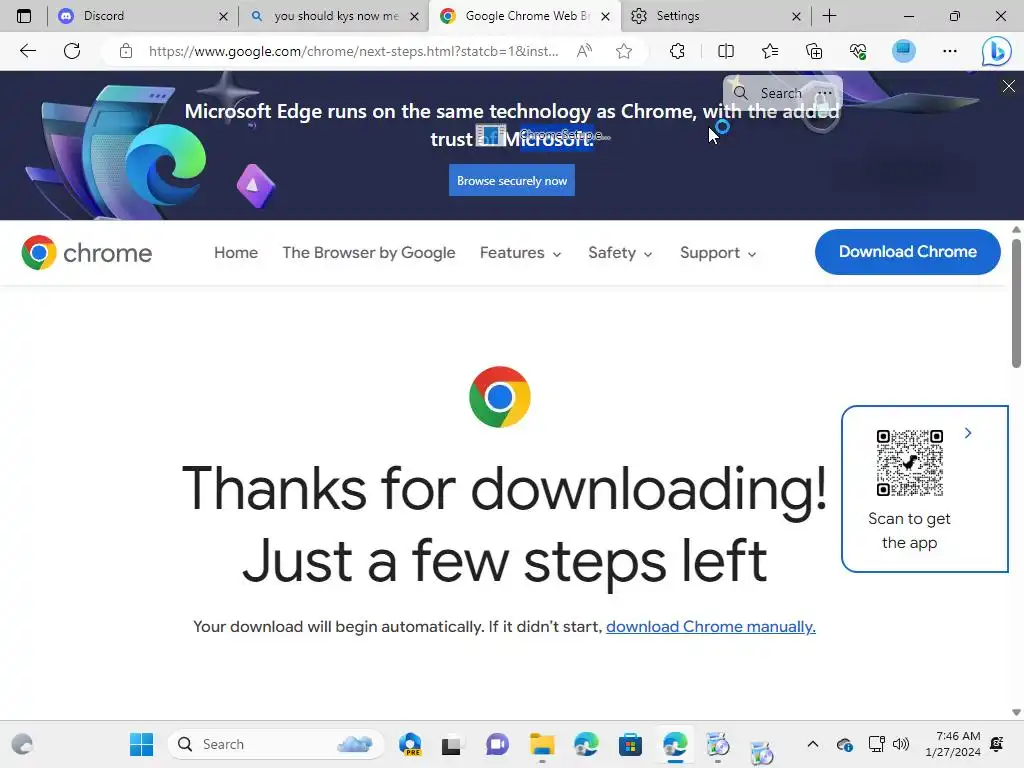1024x768 pixels.
Task: Open The Browser by Google page
Action: [x=369, y=253]
